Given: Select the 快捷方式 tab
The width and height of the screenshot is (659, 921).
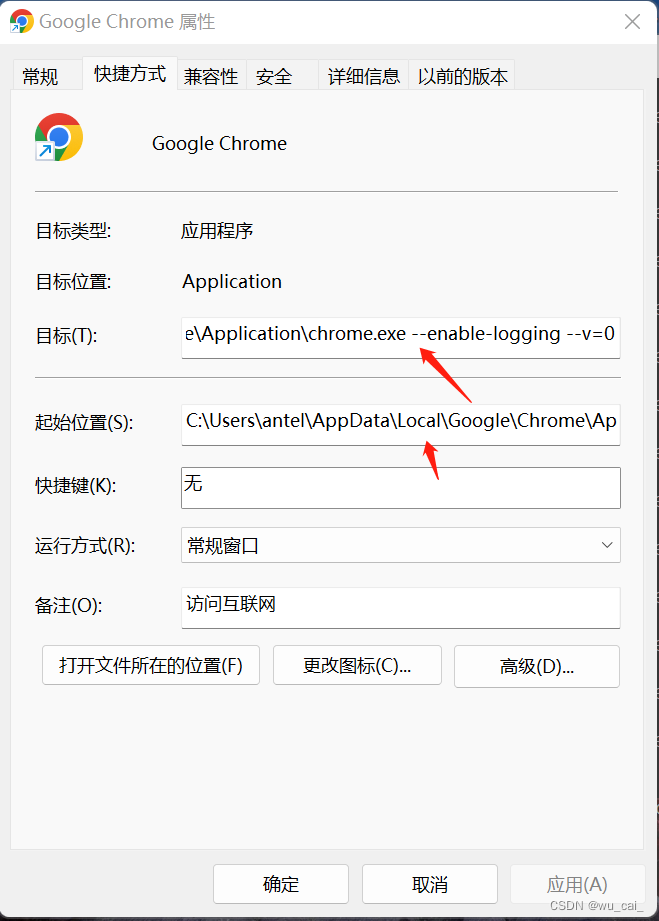Looking at the screenshot, I should point(130,74).
